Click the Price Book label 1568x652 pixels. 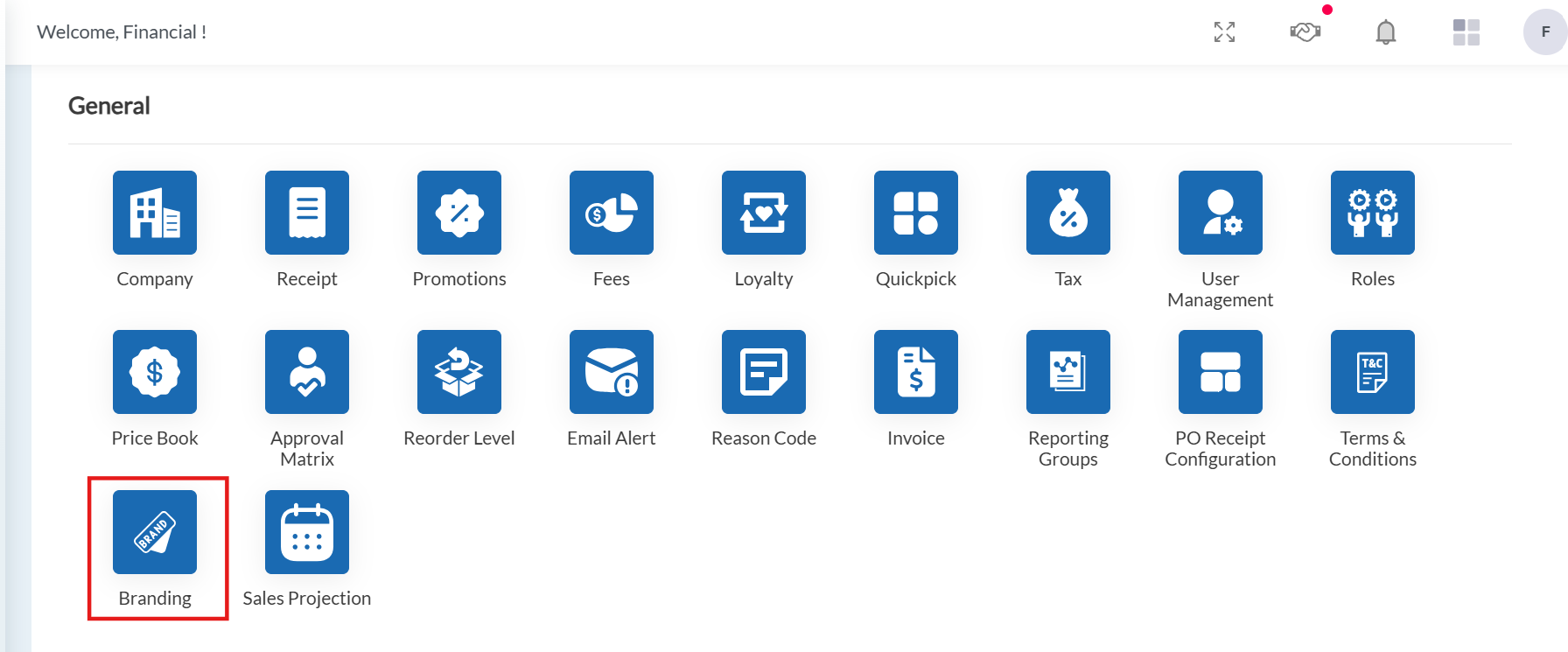point(155,438)
